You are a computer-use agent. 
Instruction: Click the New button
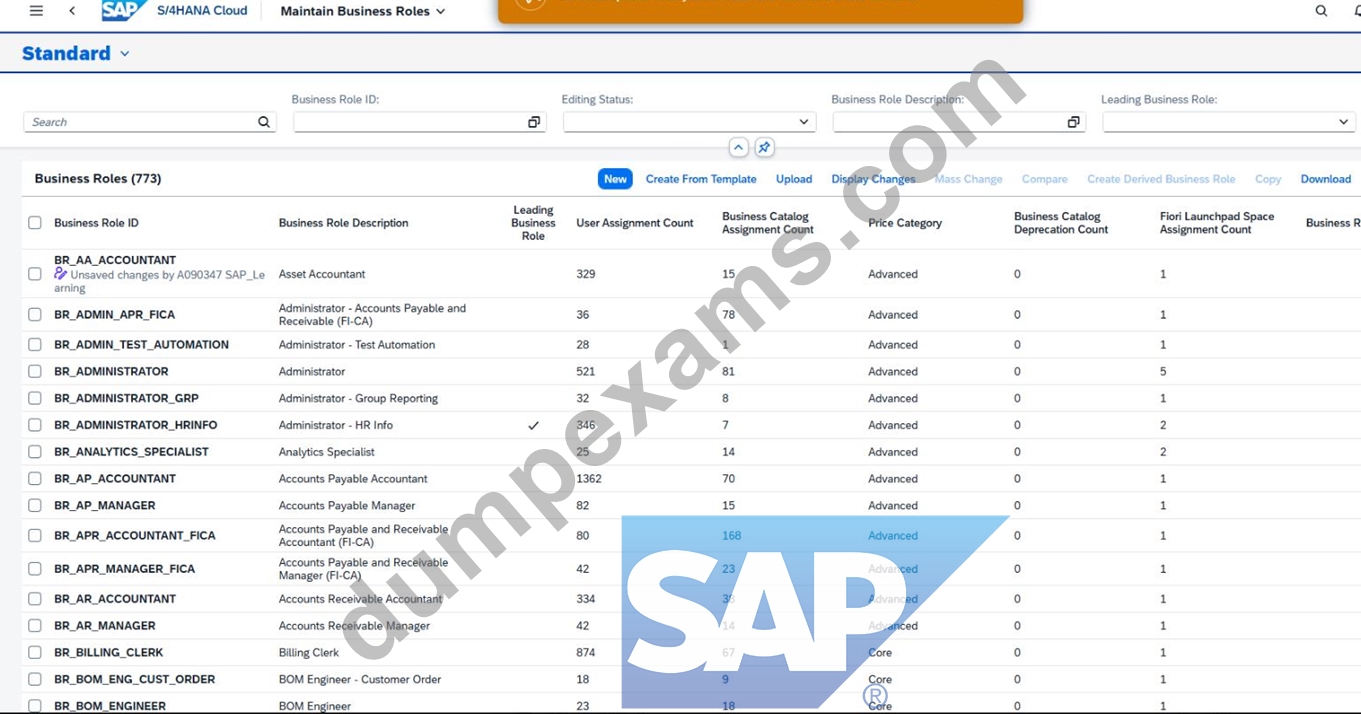pos(615,179)
